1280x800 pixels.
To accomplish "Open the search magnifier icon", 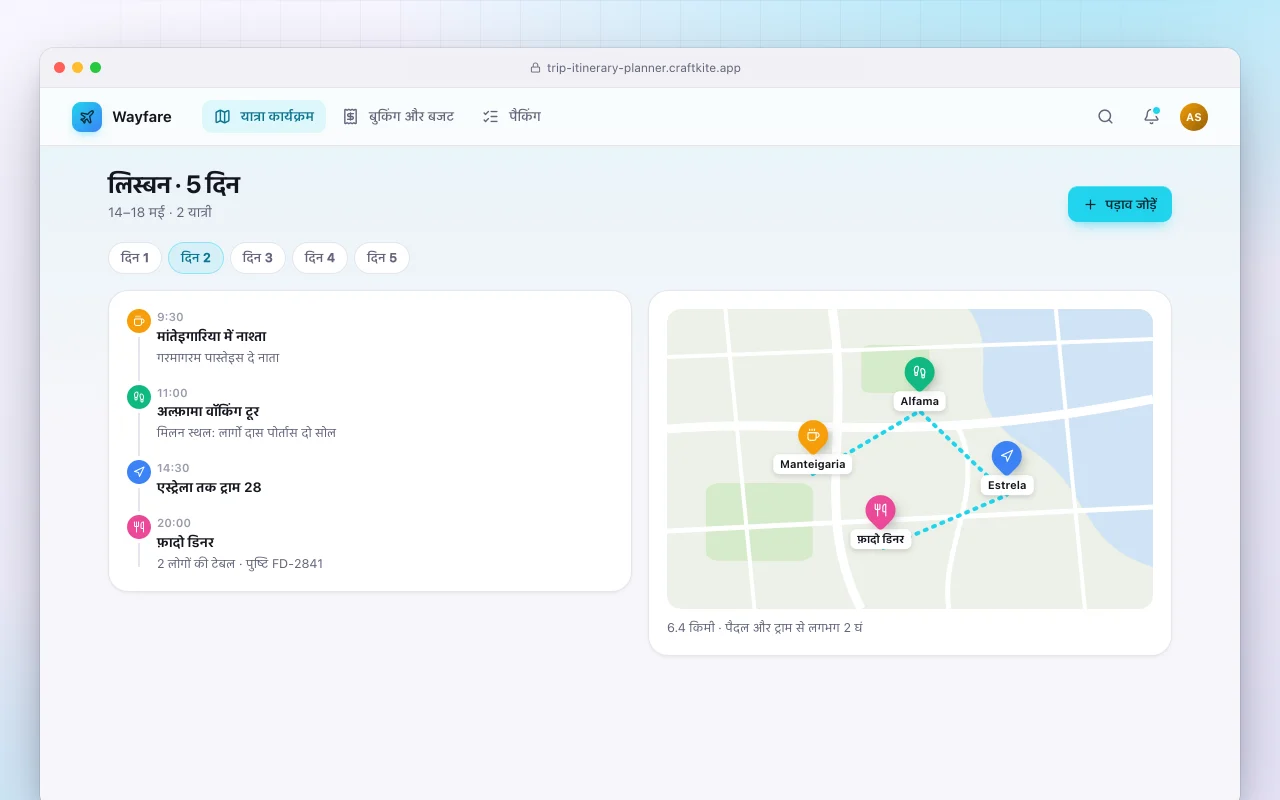I will (1105, 117).
